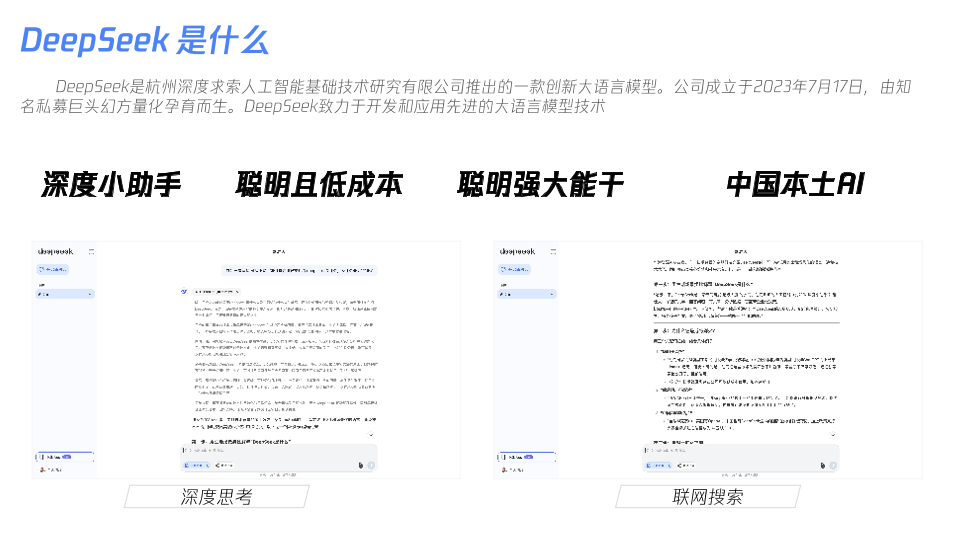Click sidebar collapse icon in right DeepSeek screenshot
The image size is (960, 540).
(x=552, y=251)
